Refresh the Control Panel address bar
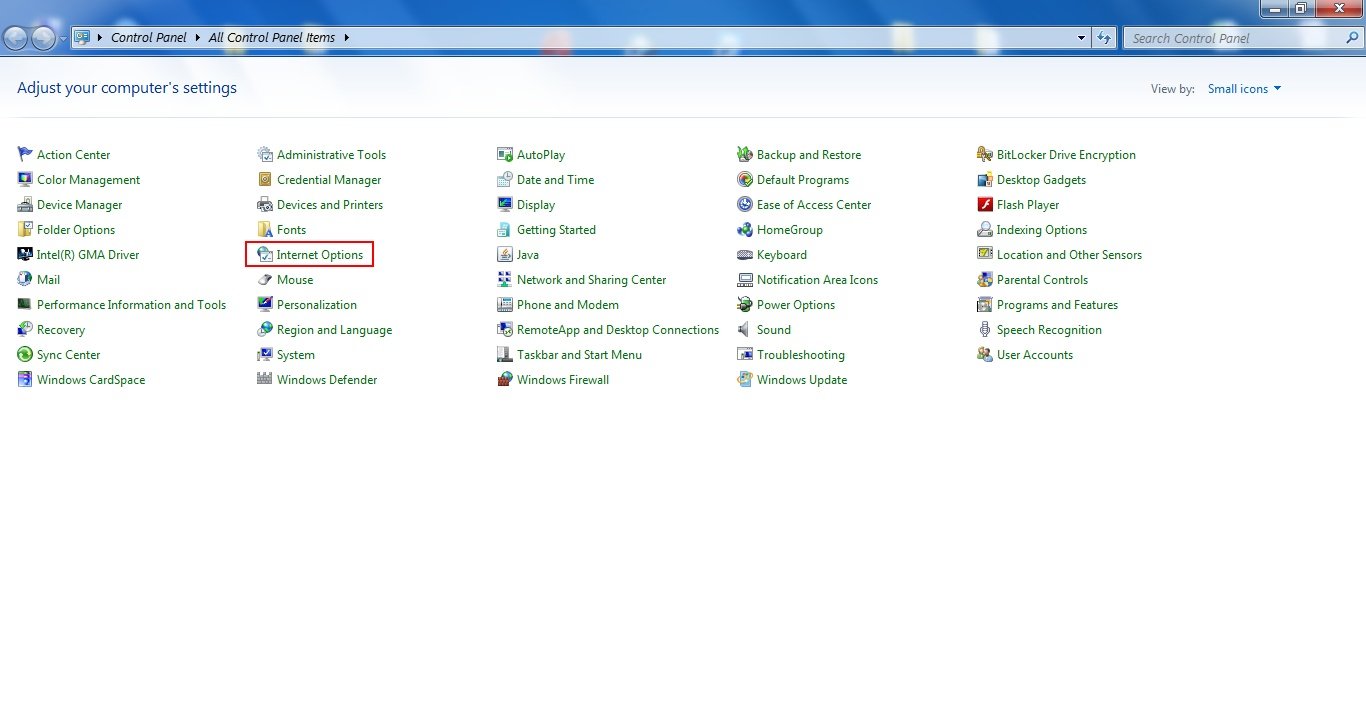The image size is (1366, 728). [x=1104, y=38]
